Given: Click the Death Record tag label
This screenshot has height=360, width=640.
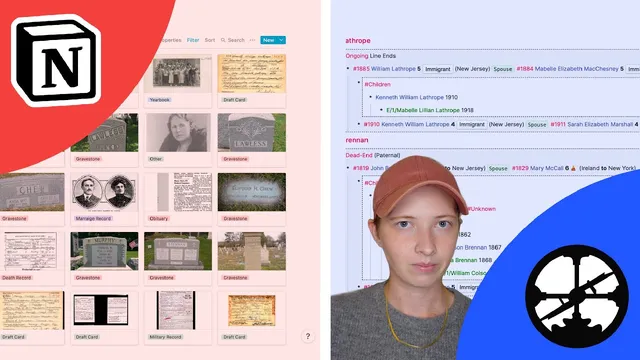Looking at the screenshot, I should coord(16,278).
